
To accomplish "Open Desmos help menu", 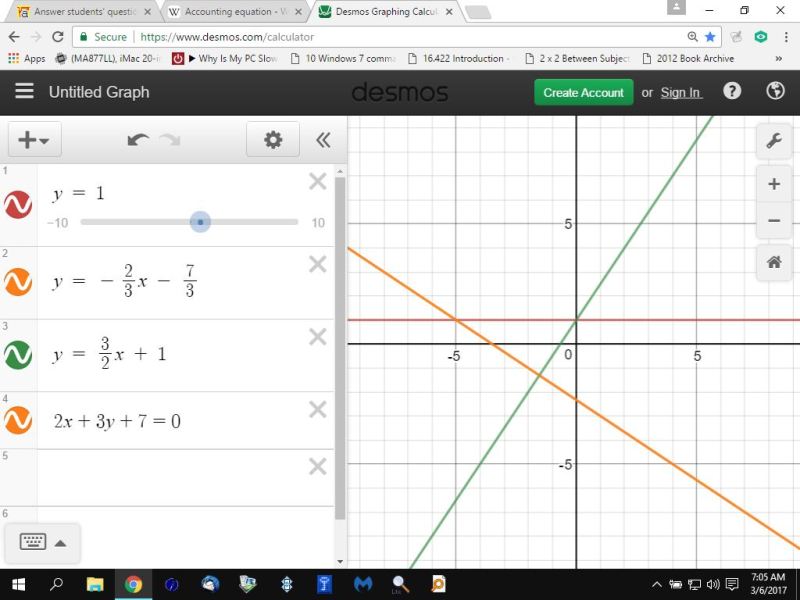I will tap(732, 91).
